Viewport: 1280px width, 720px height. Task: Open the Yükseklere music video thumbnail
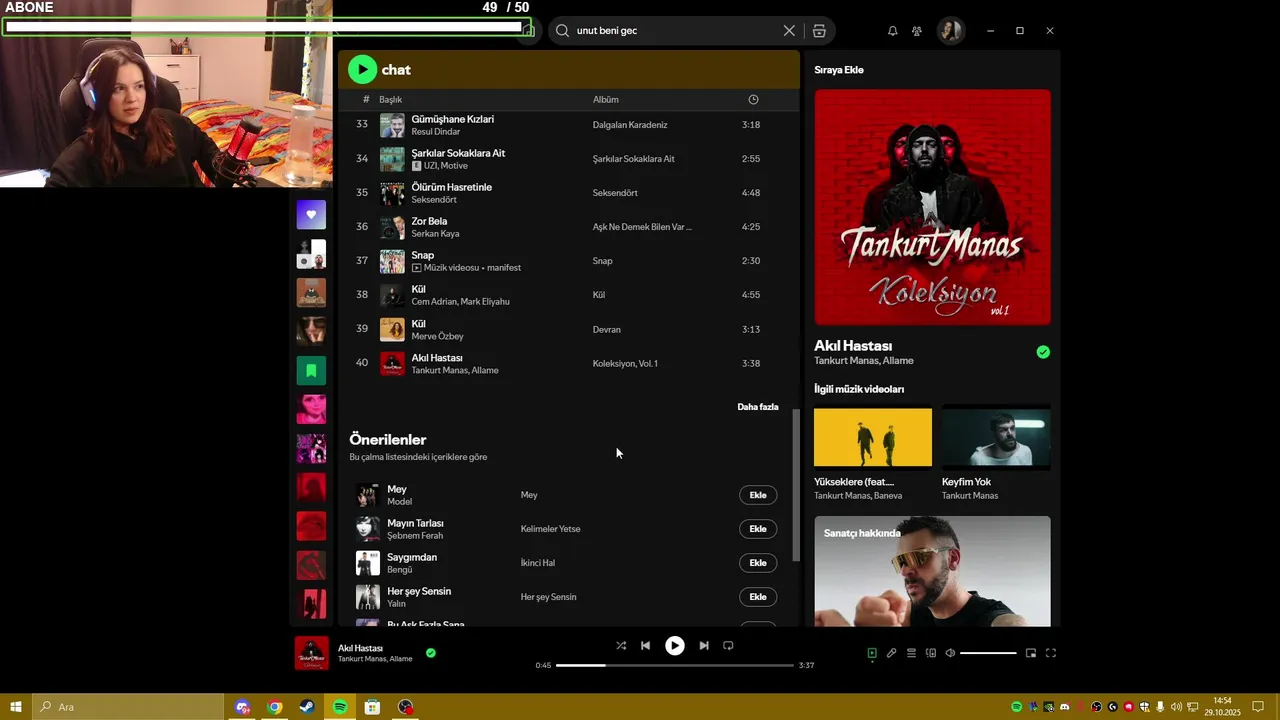(873, 437)
